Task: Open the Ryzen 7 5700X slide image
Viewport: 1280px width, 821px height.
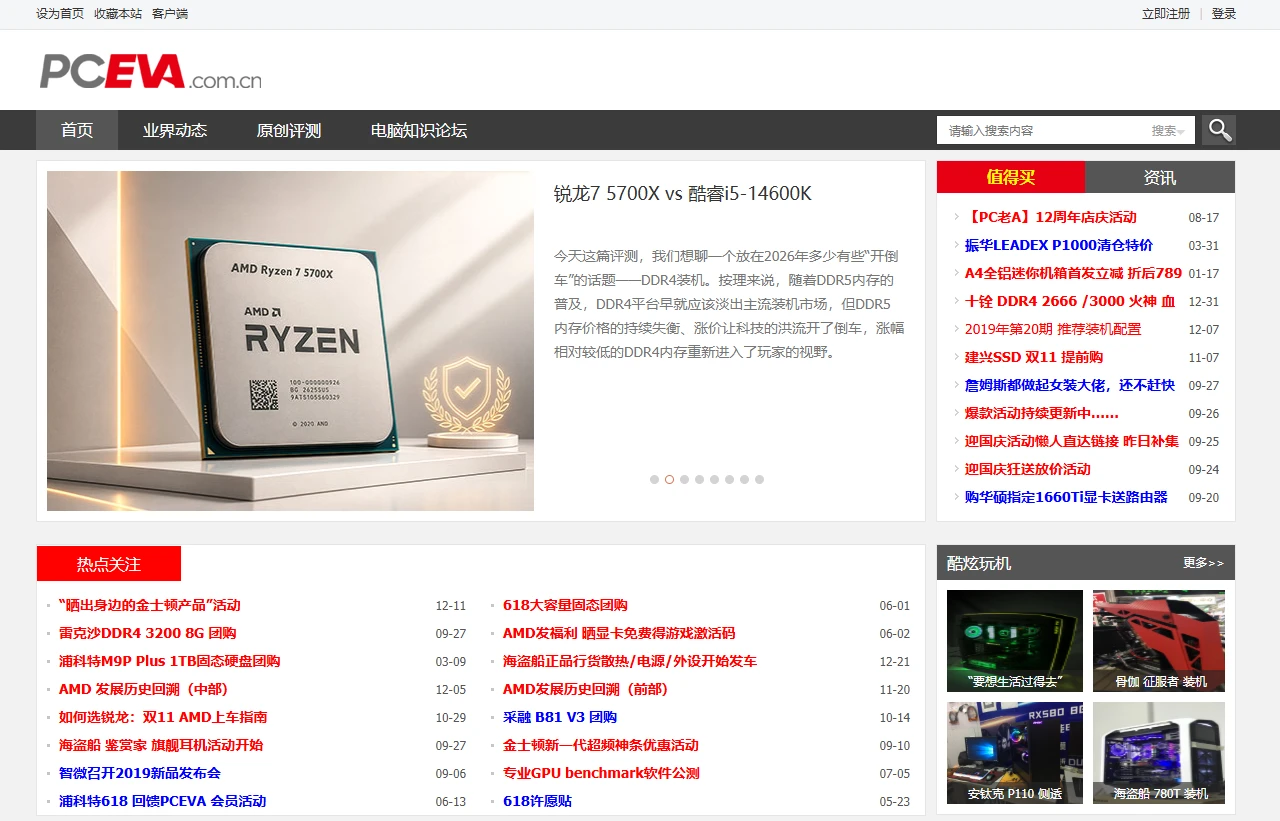Action: (x=290, y=341)
